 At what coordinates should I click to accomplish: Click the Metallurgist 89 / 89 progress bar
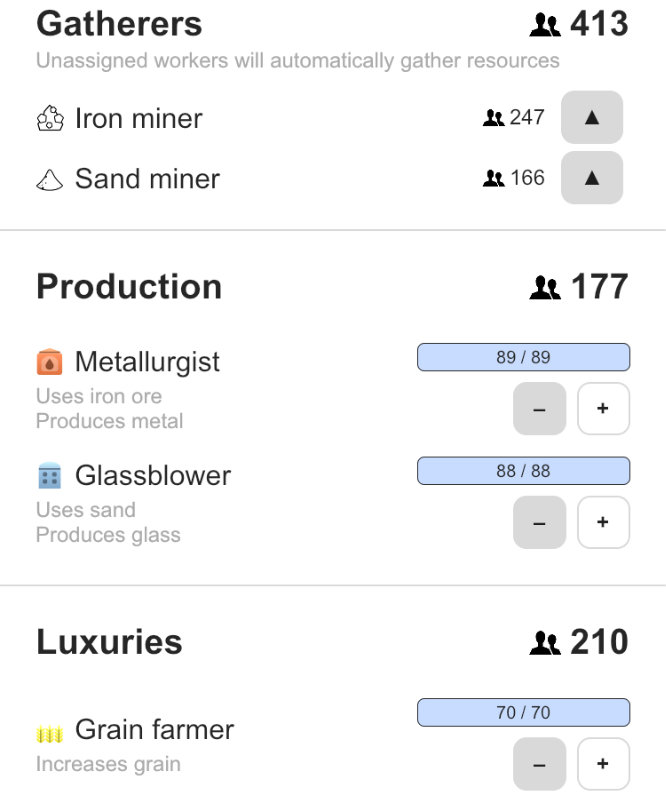[x=523, y=357]
